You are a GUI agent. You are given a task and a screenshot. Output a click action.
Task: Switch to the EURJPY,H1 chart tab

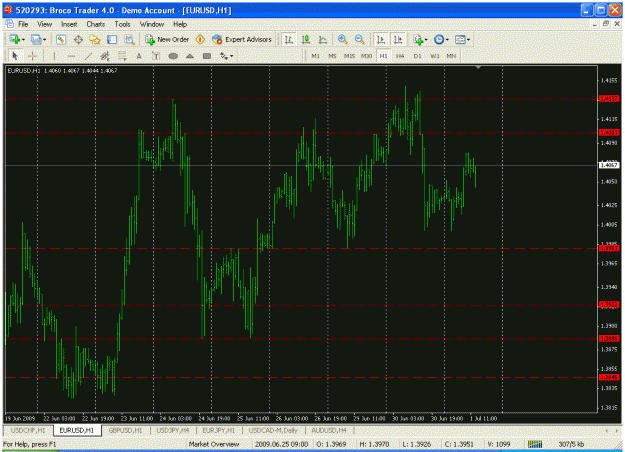218,430
